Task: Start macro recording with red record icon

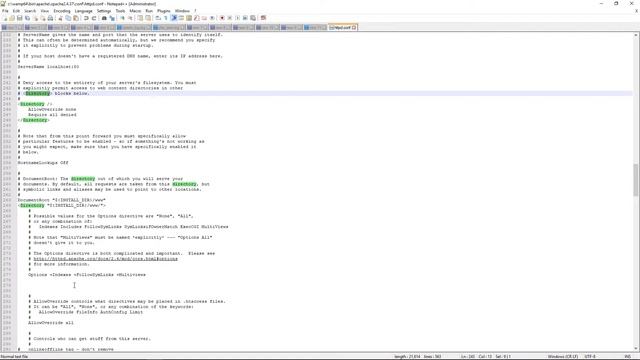Action: coord(222,18)
